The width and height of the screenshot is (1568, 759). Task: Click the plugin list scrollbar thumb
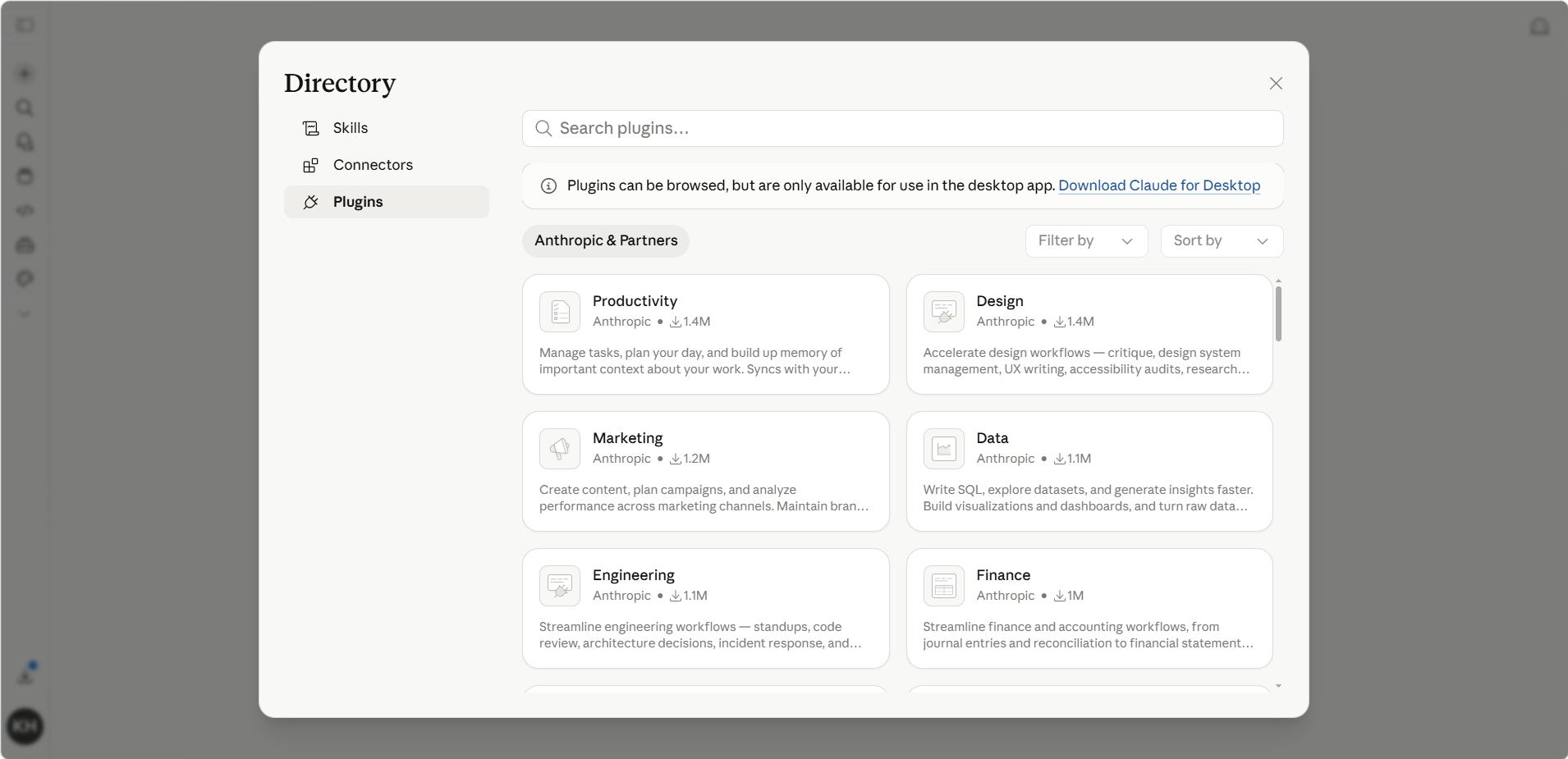(1278, 314)
